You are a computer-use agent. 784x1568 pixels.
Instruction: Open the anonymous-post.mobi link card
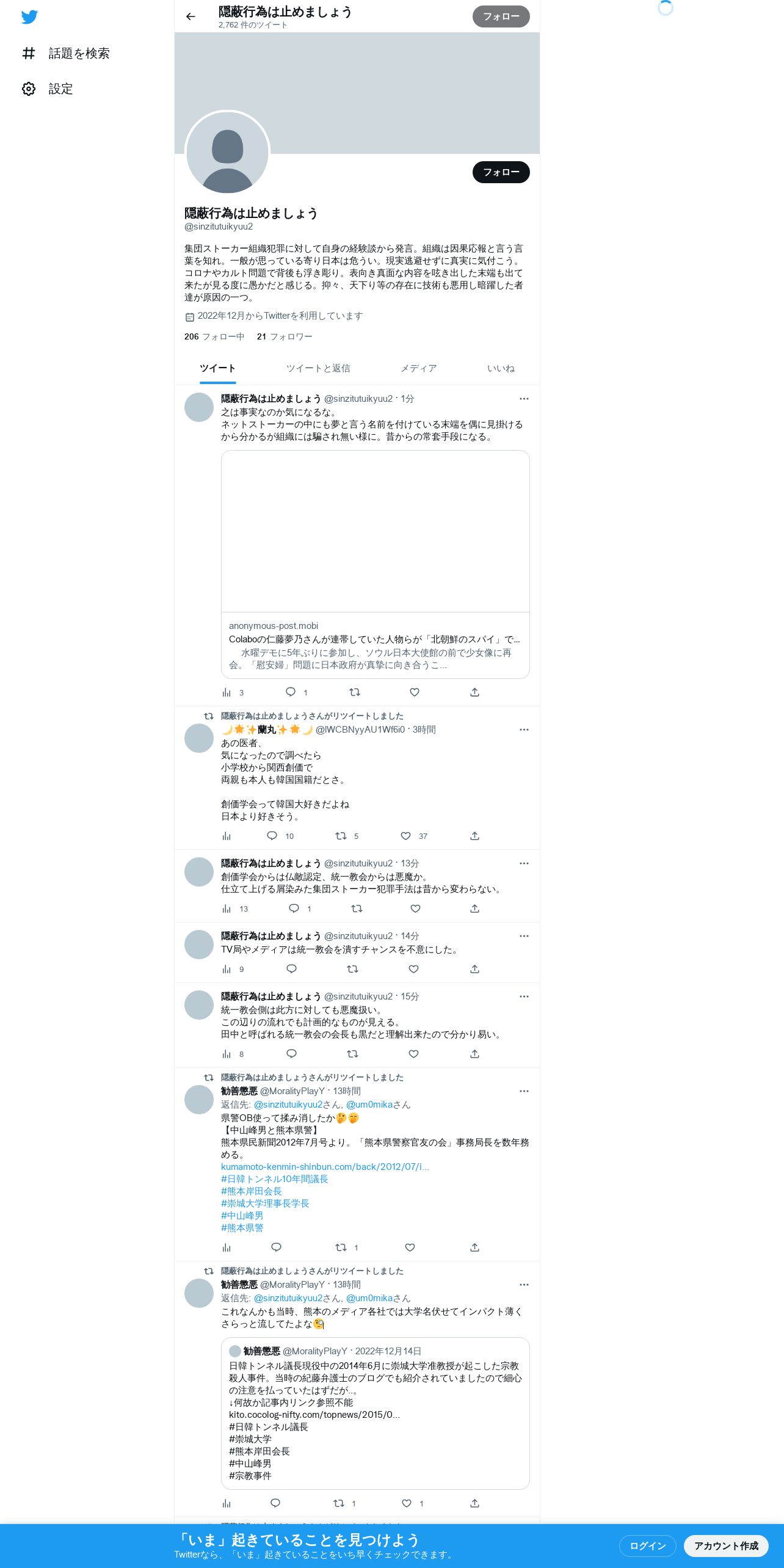point(375,564)
